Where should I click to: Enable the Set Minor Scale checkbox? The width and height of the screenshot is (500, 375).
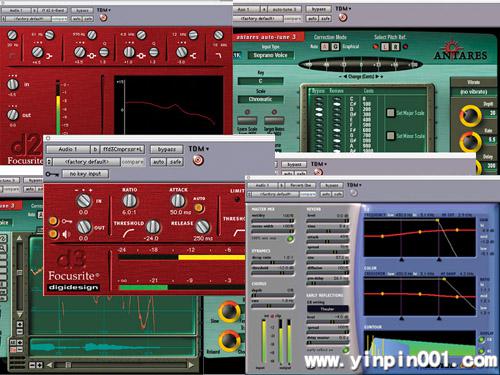(x=390, y=136)
